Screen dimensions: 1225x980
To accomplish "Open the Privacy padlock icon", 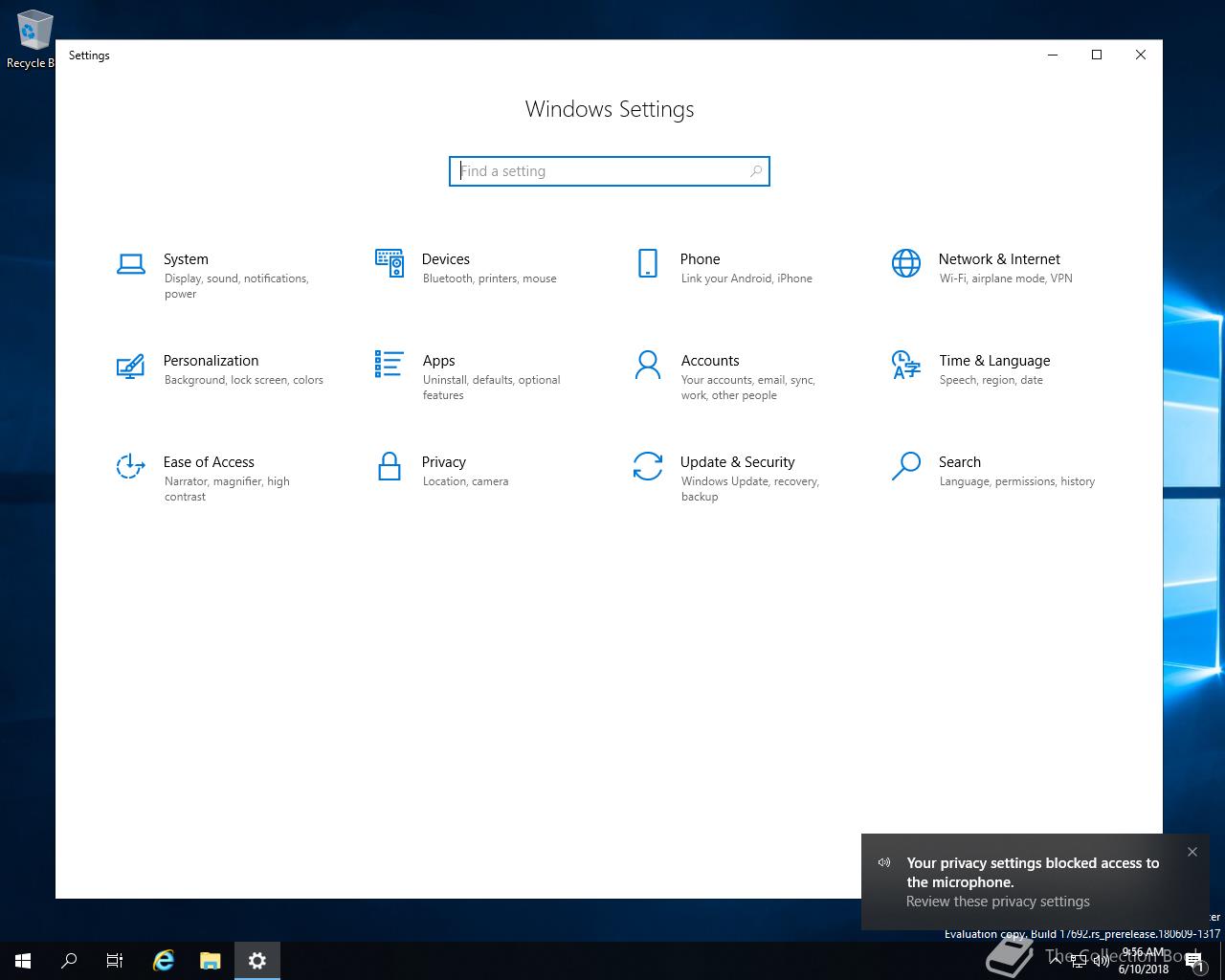I will click(x=390, y=466).
